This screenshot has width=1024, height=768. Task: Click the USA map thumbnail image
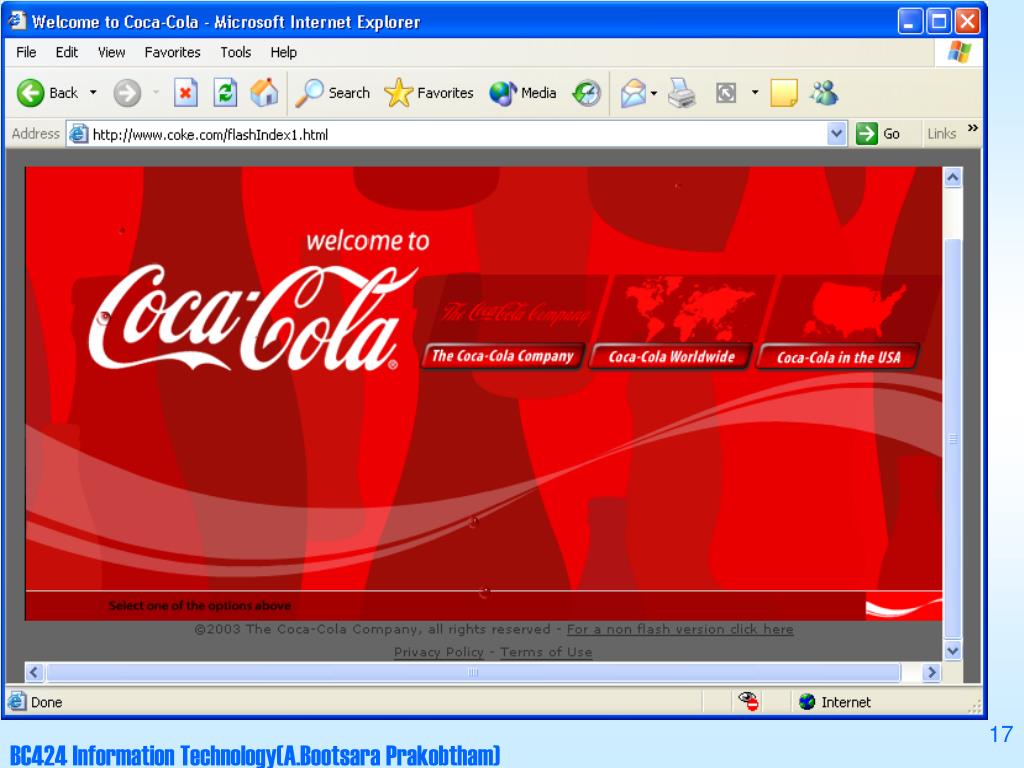tap(856, 309)
